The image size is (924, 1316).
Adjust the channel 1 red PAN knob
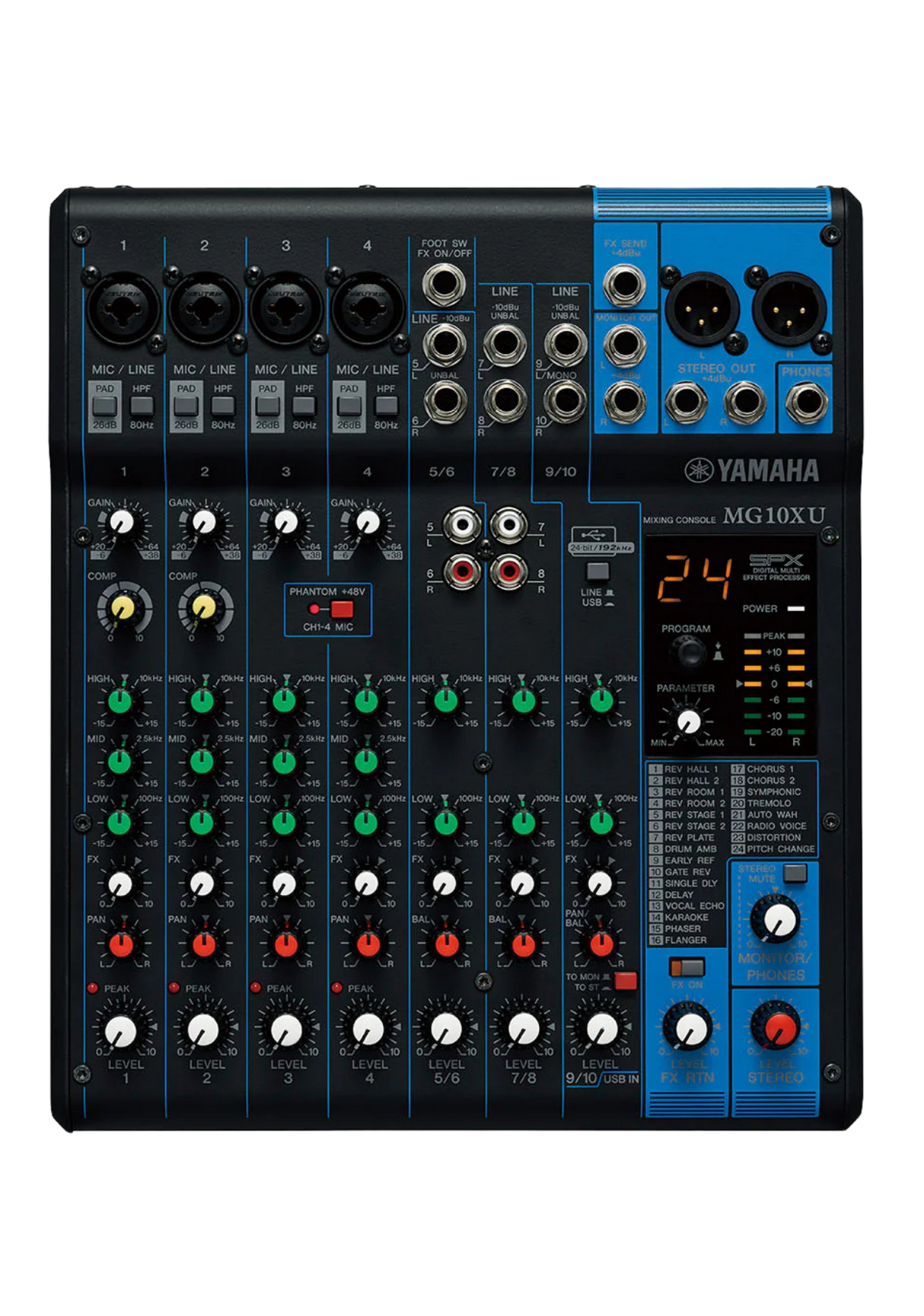[121, 944]
